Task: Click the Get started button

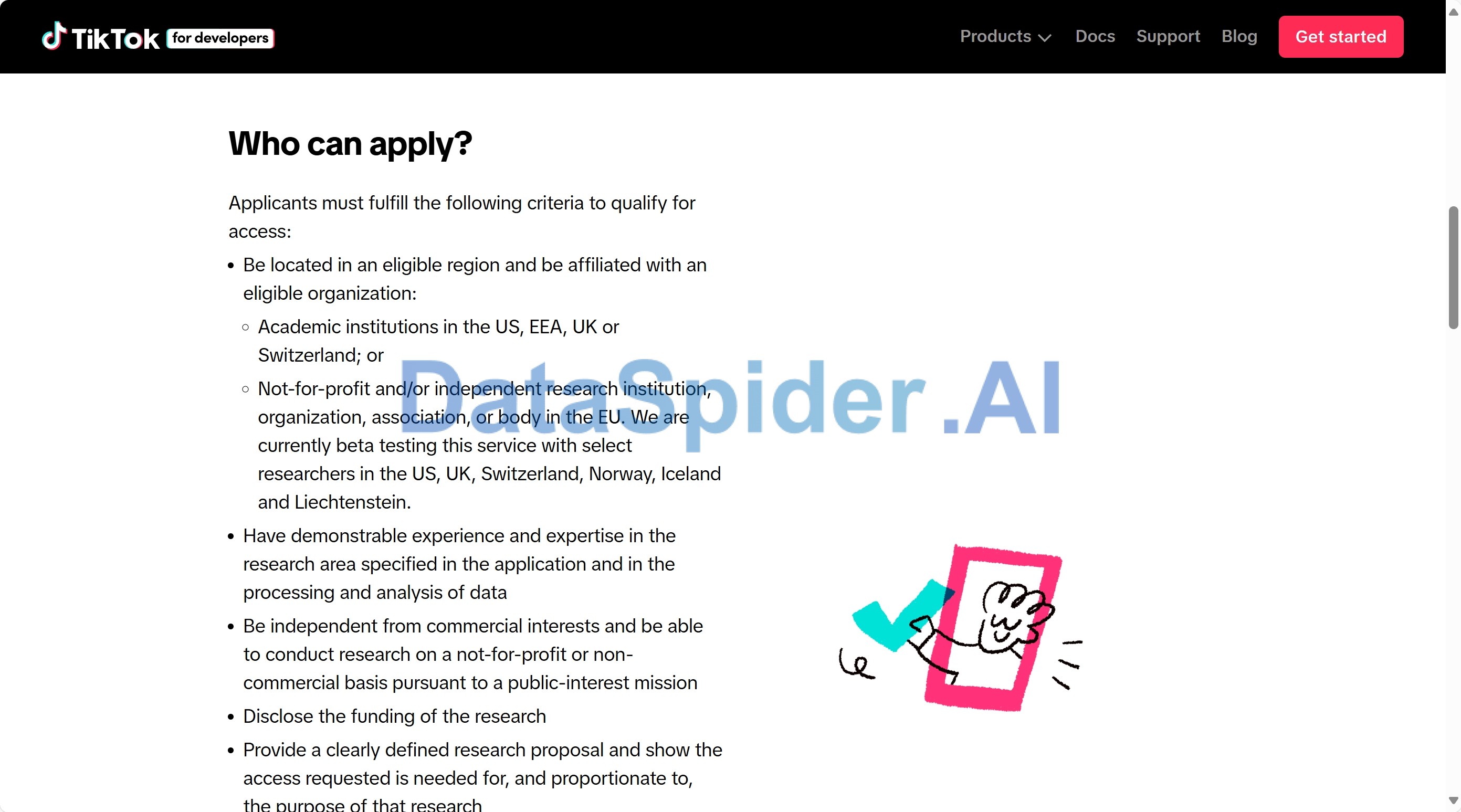Action: click(1341, 36)
